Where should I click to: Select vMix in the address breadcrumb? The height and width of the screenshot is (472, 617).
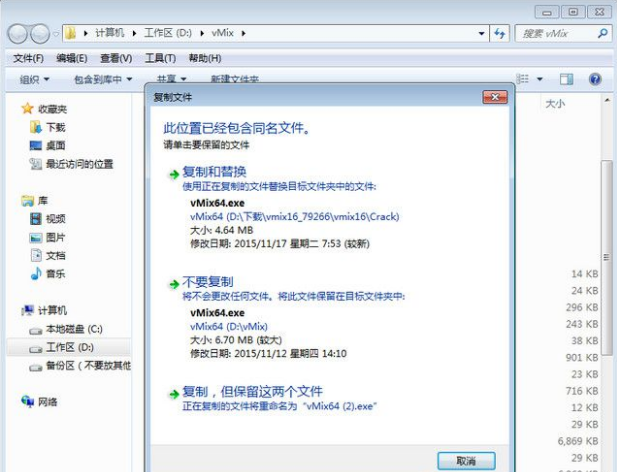223,33
